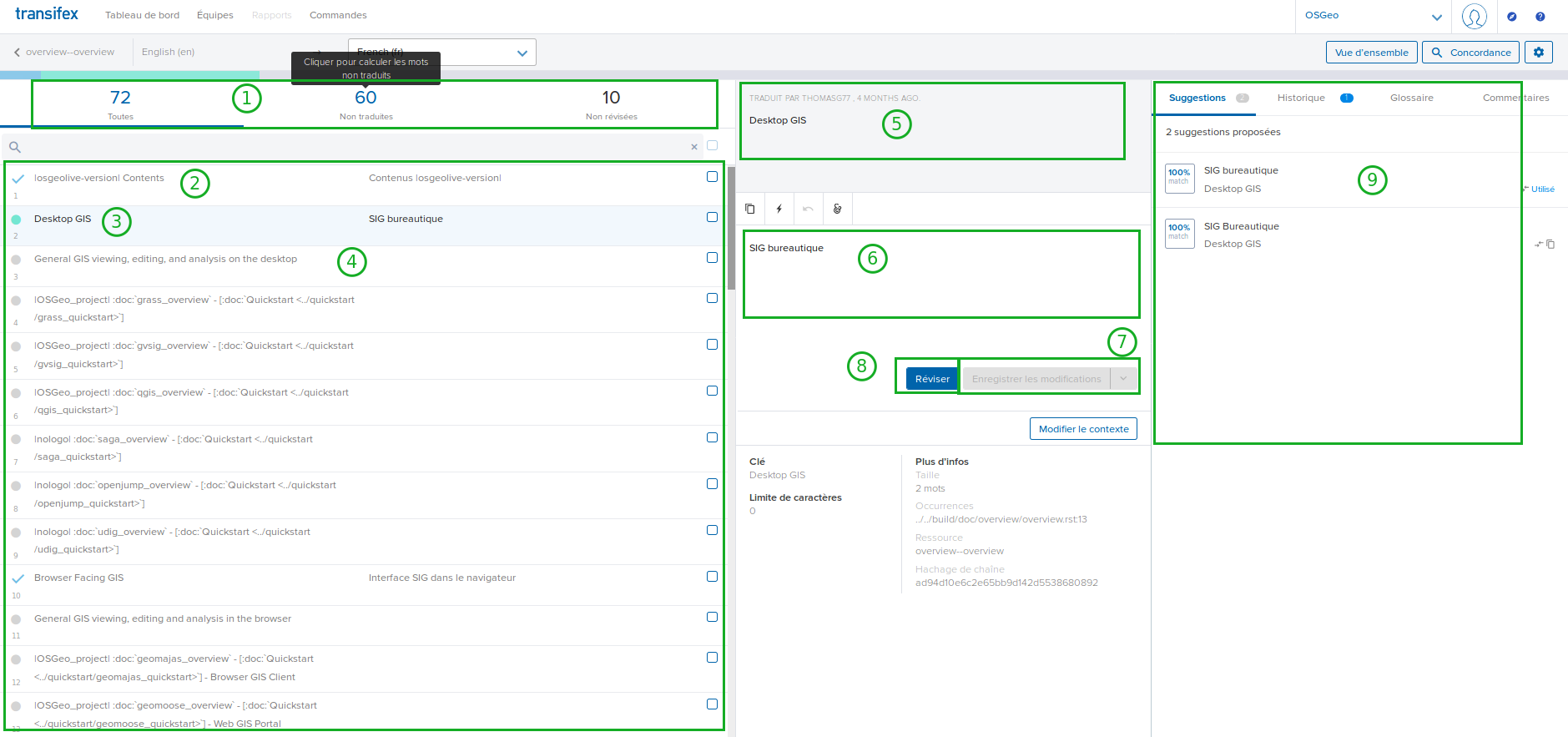Click the copy source string icon
Viewport: 1568px width, 737px height.
[x=750, y=209]
